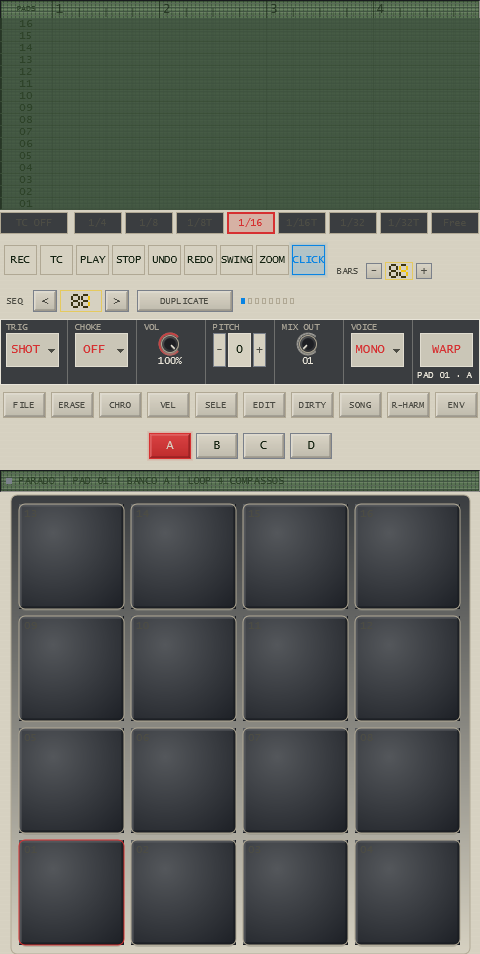Raise PITCH with the plus button
480x954 pixels.
tap(259, 350)
